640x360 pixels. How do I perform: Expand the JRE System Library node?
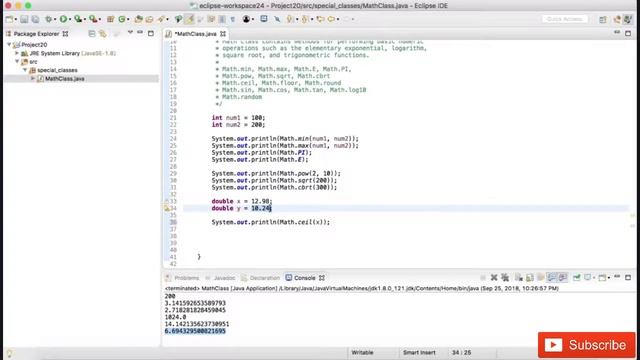[x=17, y=53]
